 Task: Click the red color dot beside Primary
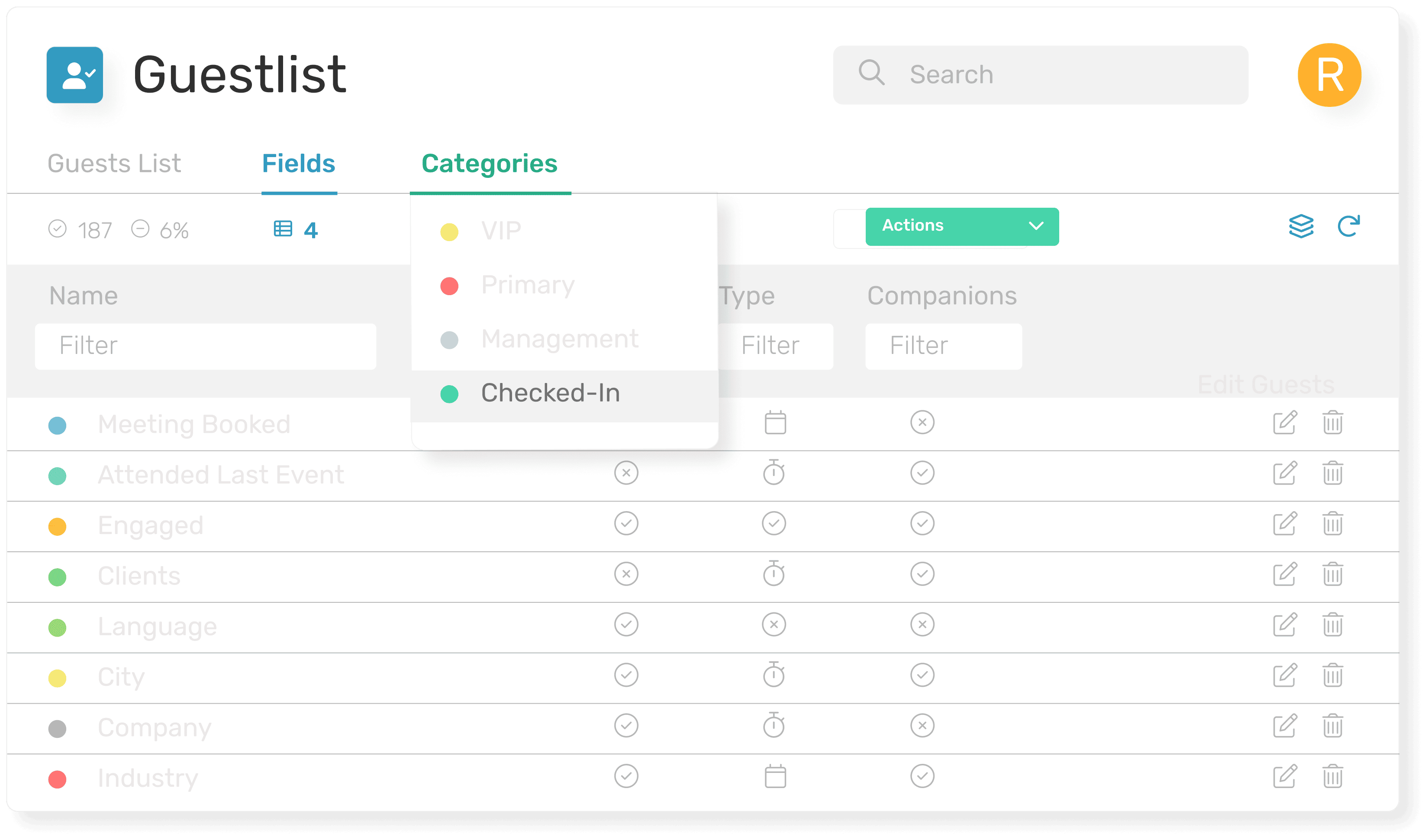[449, 286]
